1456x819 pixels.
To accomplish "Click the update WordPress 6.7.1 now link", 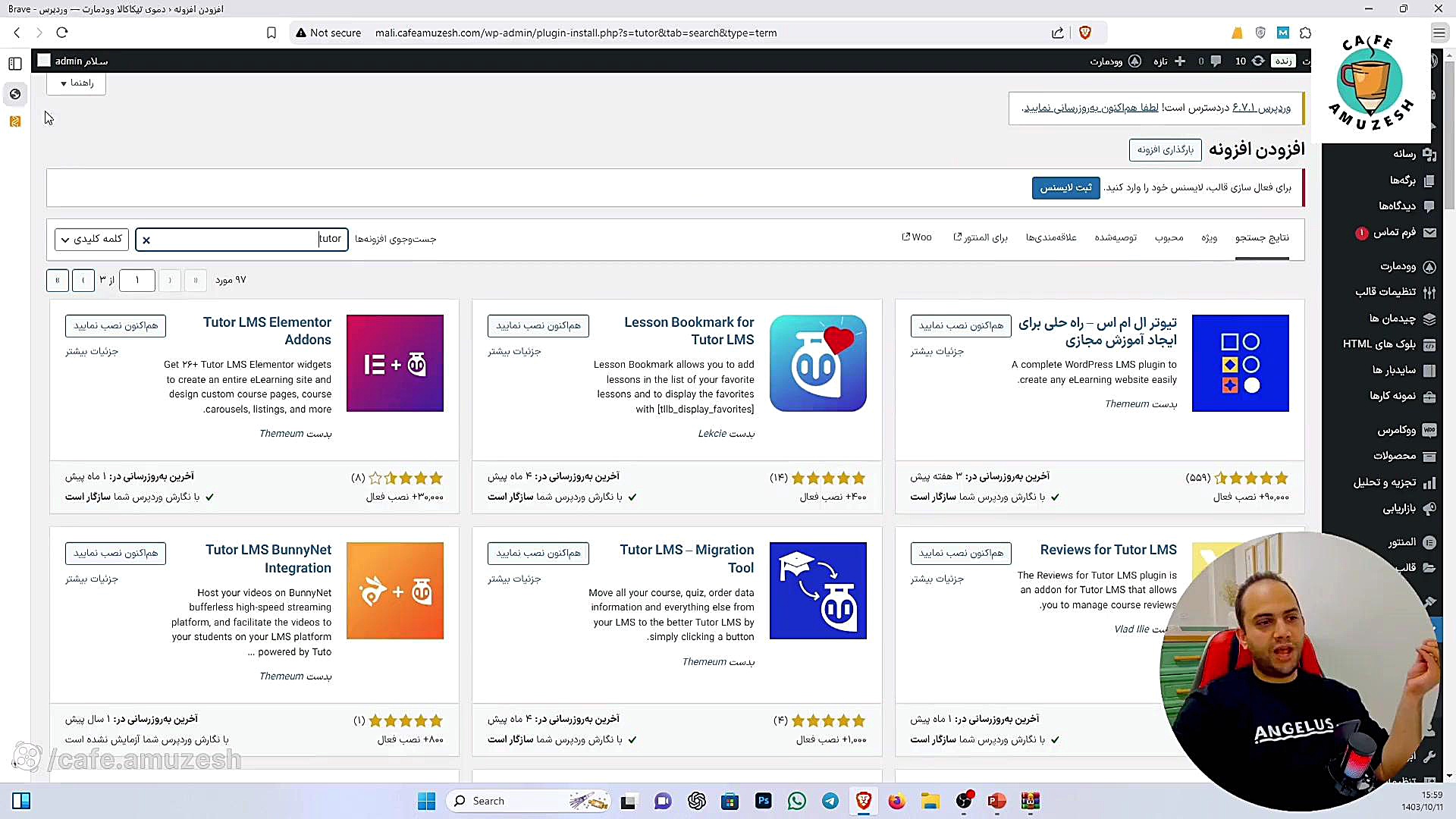I will [1090, 108].
